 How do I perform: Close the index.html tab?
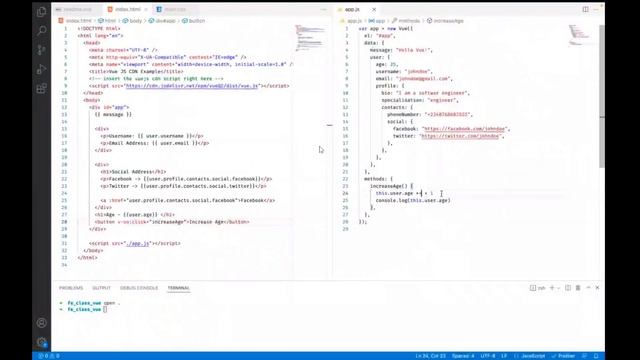coord(146,9)
